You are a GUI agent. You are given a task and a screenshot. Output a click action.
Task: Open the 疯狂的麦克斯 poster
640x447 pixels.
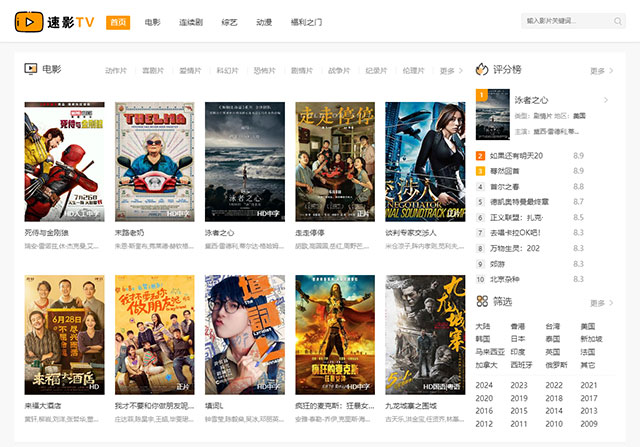pyautogui.click(x=335, y=335)
